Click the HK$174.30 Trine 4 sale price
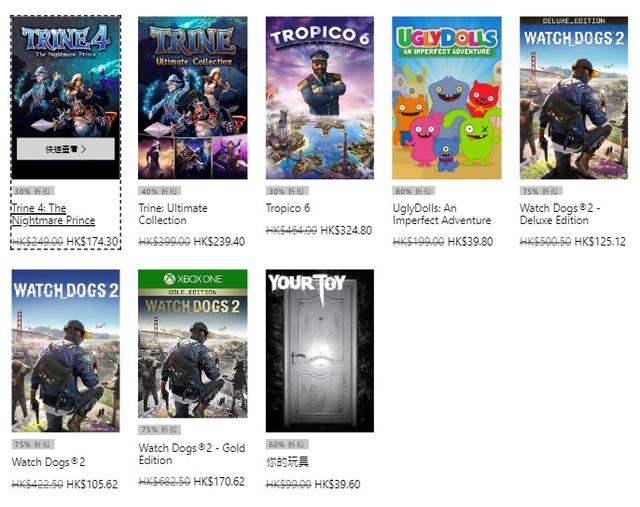Viewport: 640px width, 507px height. pos(92,242)
